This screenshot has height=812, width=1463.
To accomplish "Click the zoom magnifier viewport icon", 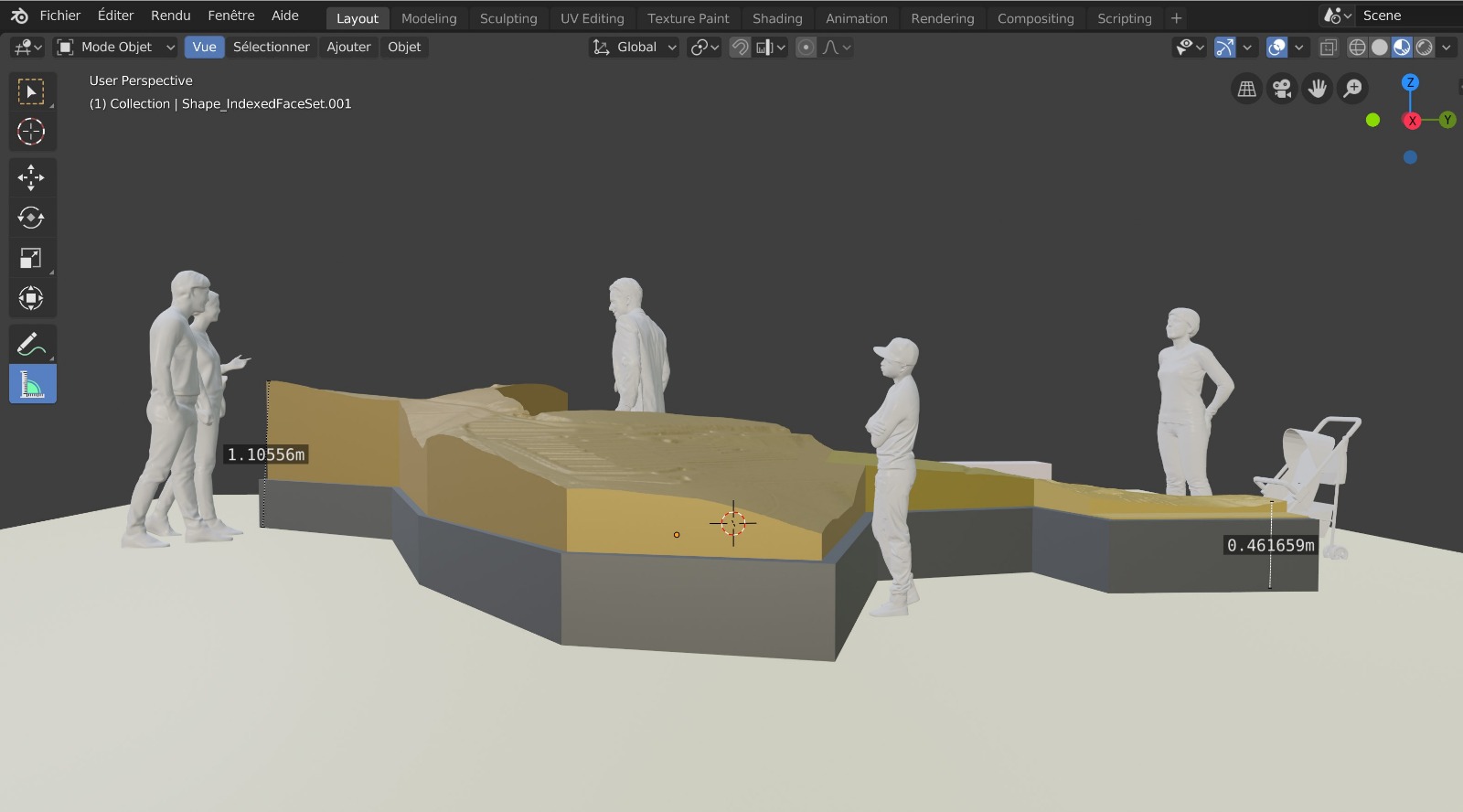I will coord(1352,89).
